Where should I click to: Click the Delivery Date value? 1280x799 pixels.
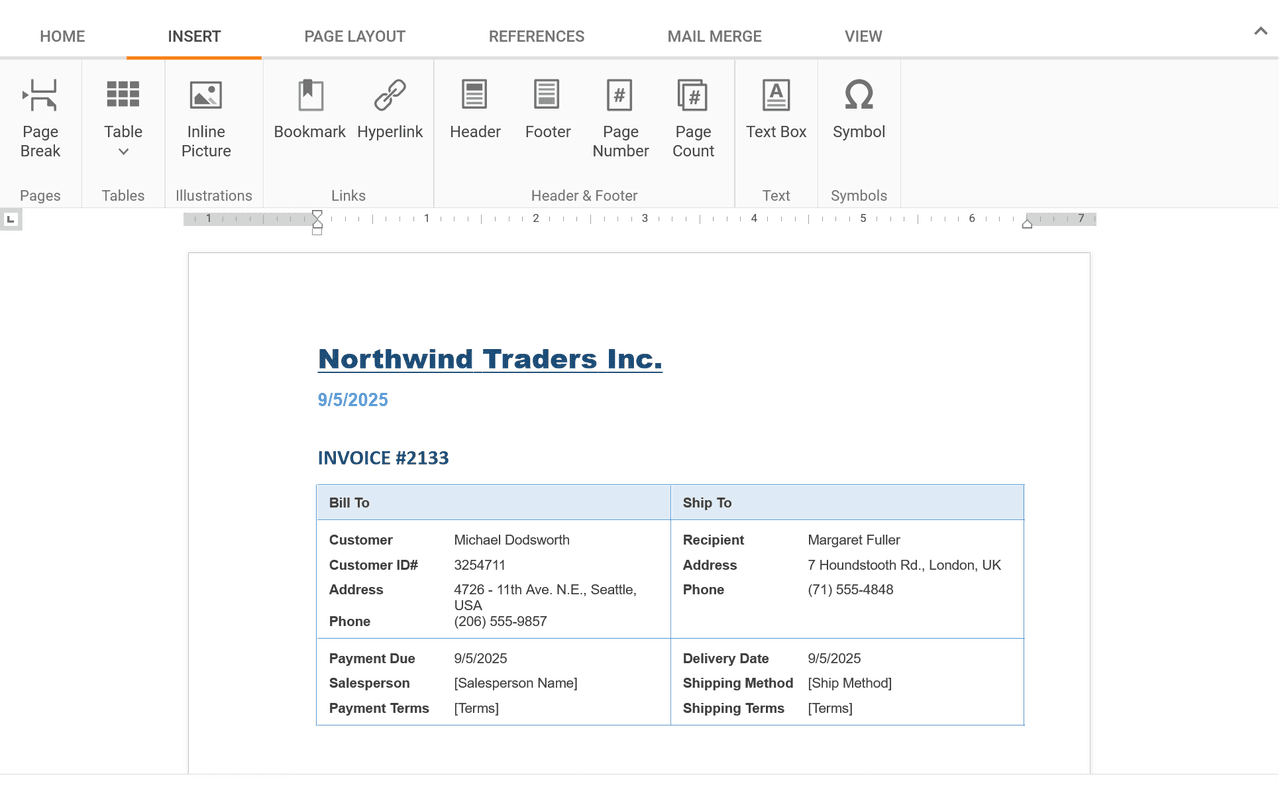click(x=834, y=659)
